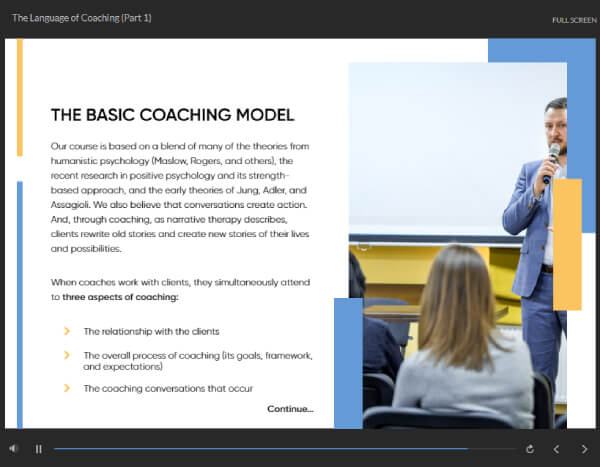Select the 'The relationship with the clients' bullet text
The width and height of the screenshot is (600, 467).
151,331
